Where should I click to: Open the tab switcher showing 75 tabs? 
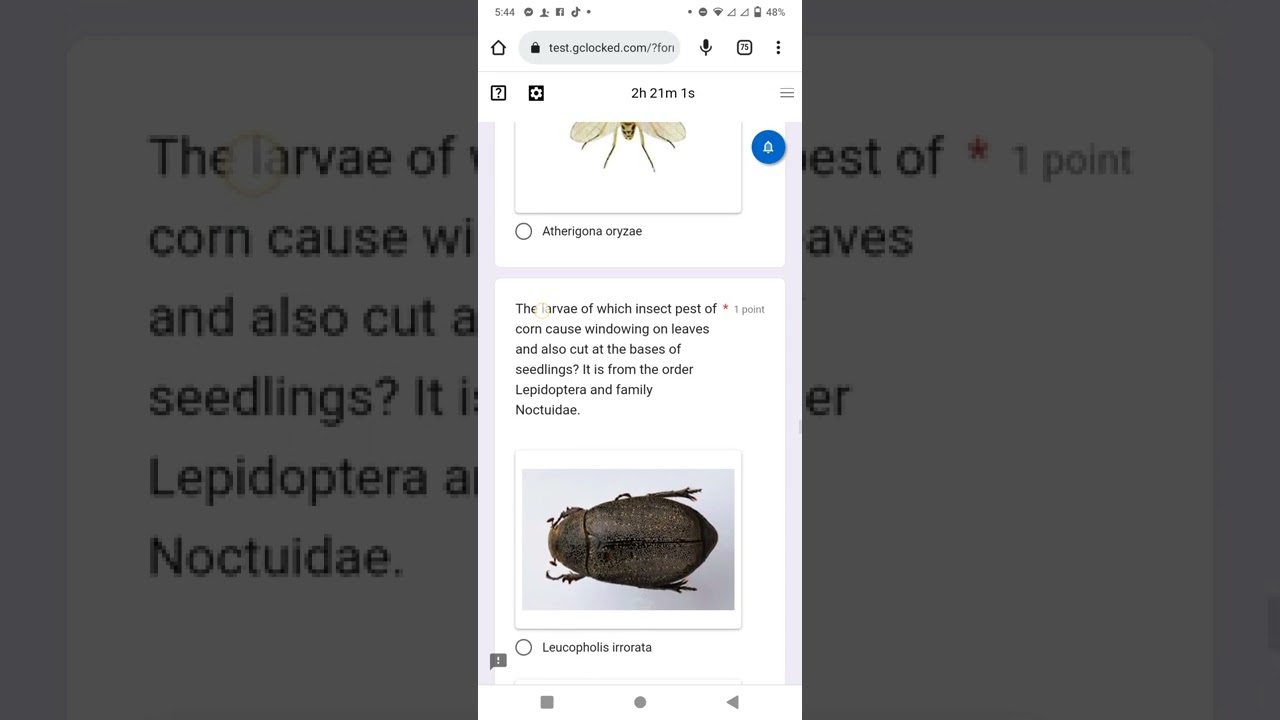(744, 47)
